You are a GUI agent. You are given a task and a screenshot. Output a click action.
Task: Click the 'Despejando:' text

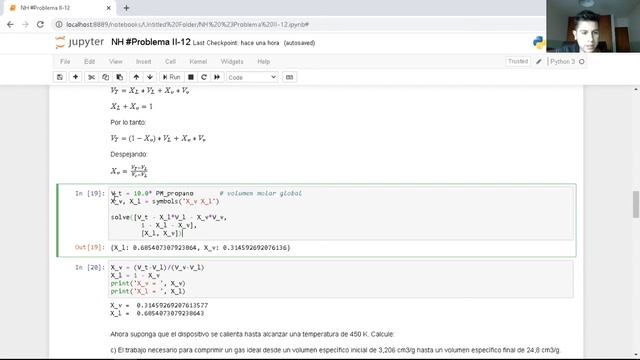pos(129,154)
